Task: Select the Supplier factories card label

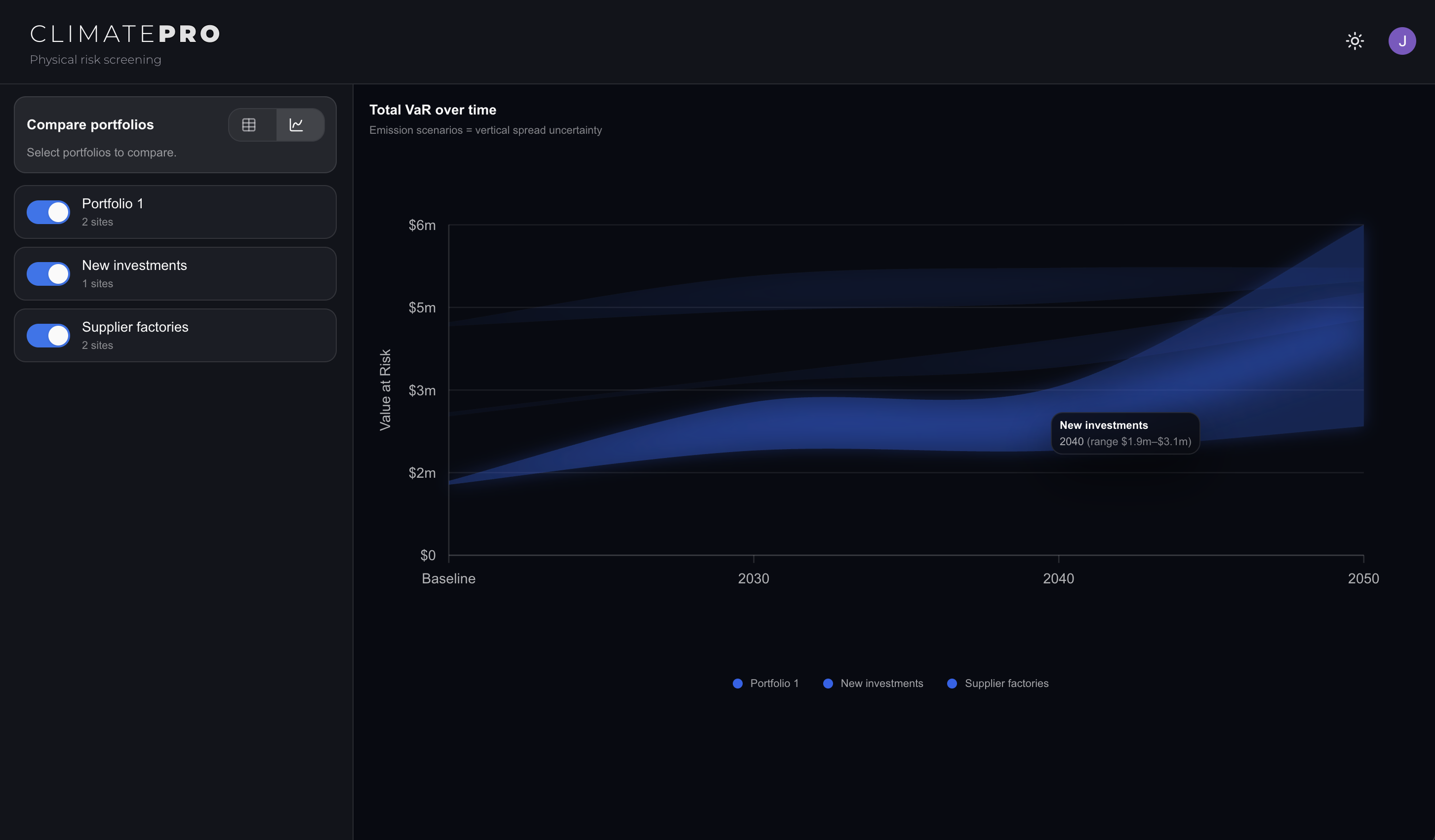Action: [x=135, y=327]
